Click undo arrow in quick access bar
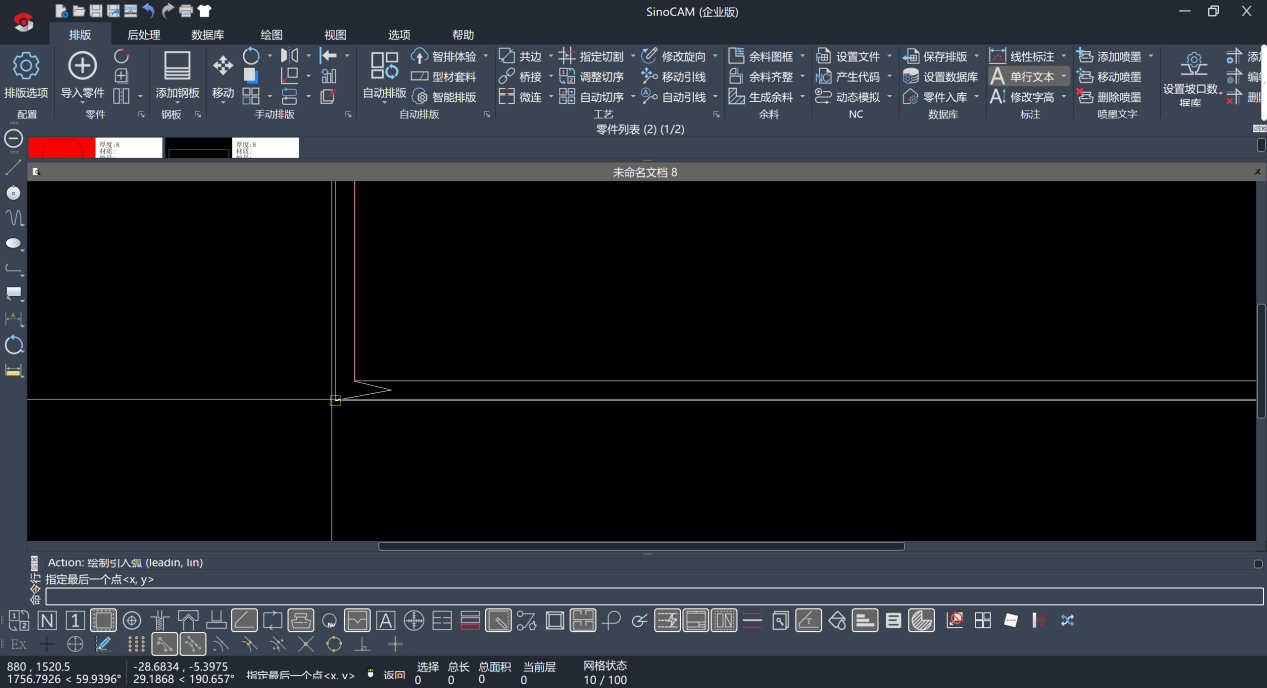The height and width of the screenshot is (688, 1267). pyautogui.click(x=148, y=11)
